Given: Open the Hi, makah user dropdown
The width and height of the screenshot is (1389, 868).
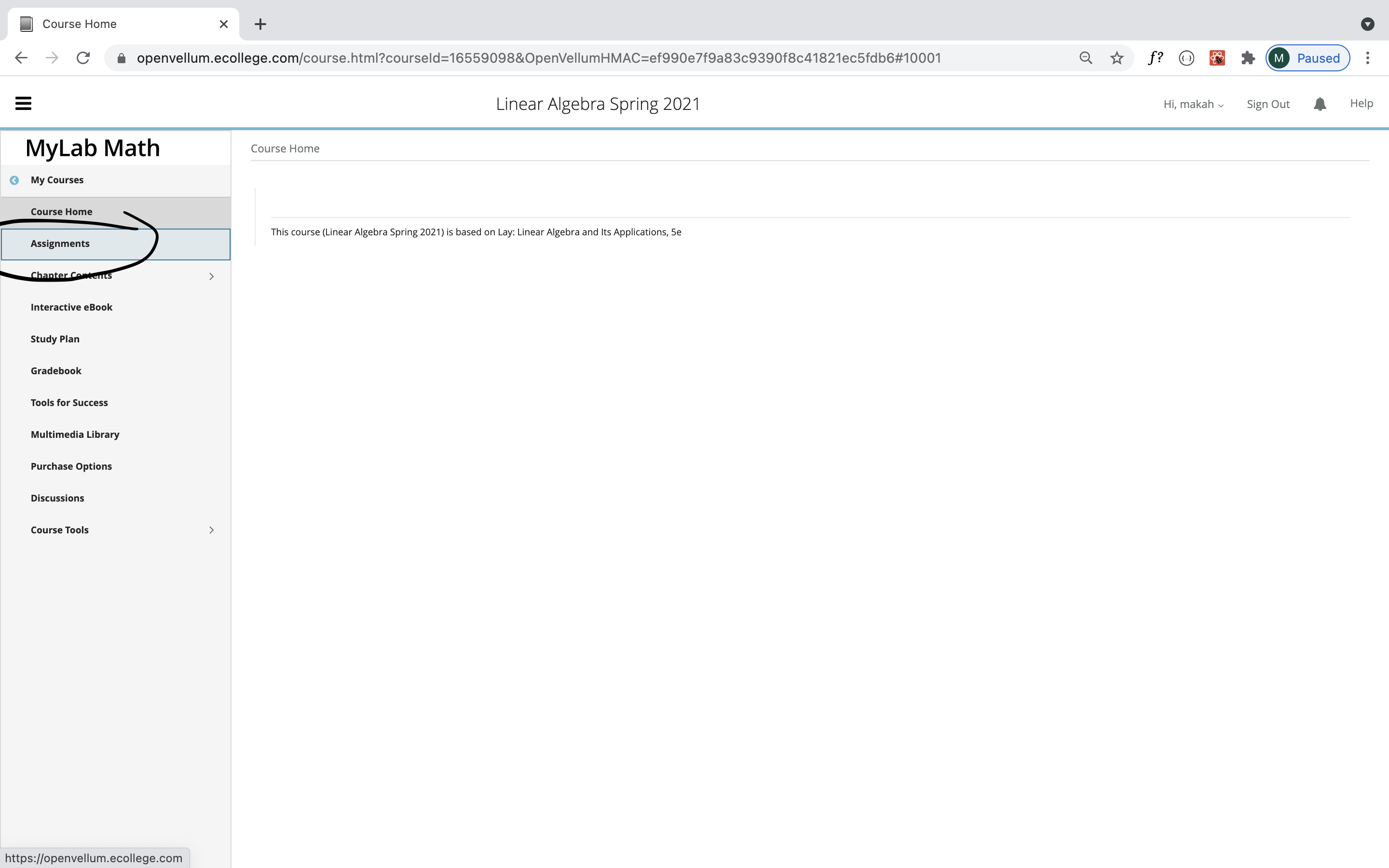Looking at the screenshot, I should click(x=1193, y=105).
